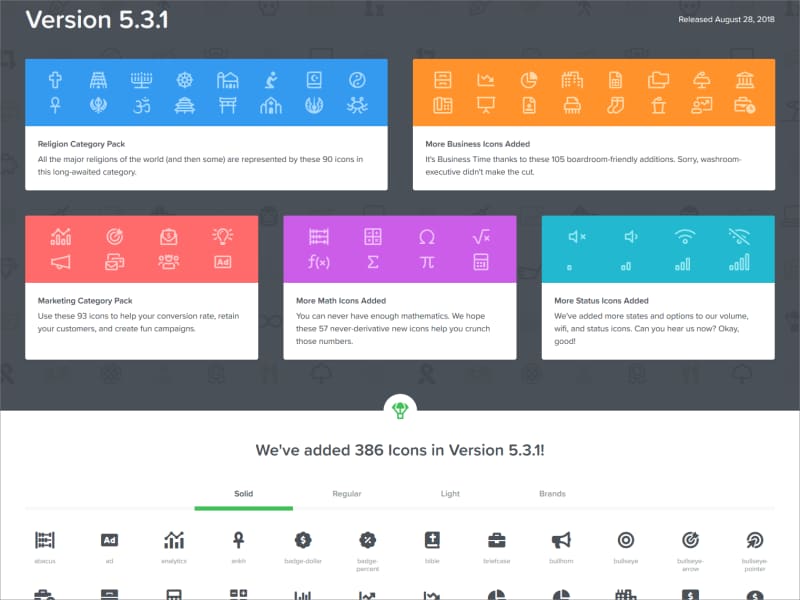Select the Light tab

pyautogui.click(x=449, y=493)
